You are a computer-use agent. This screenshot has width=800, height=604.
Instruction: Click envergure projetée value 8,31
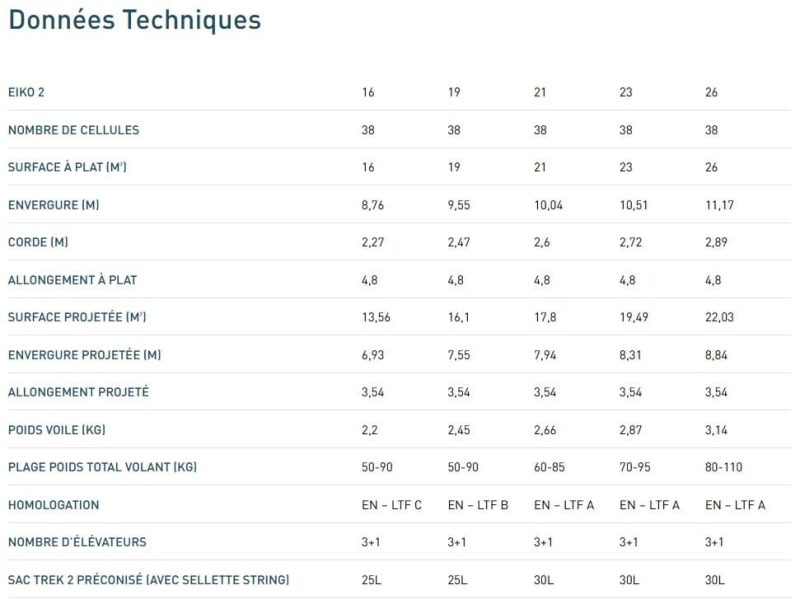pos(630,355)
